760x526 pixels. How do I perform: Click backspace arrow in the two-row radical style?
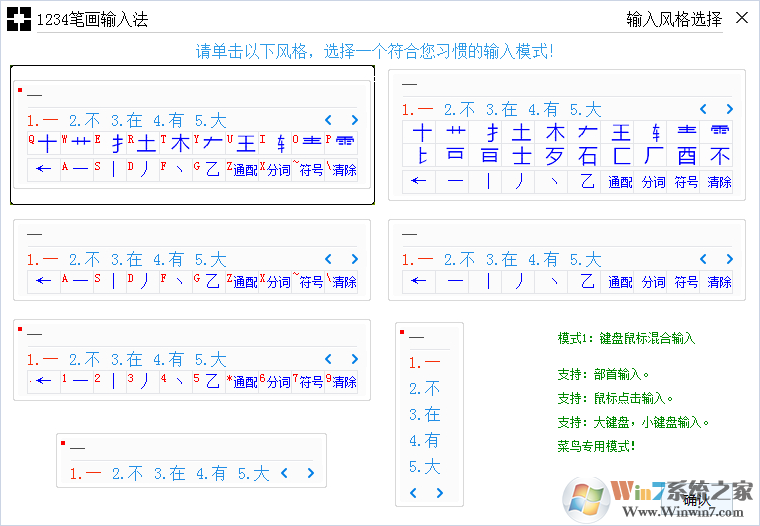pos(419,181)
